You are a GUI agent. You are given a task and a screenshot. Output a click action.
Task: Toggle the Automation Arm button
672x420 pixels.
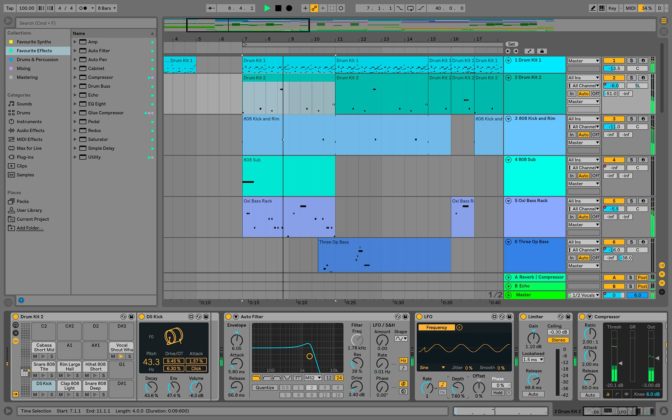click(x=314, y=8)
